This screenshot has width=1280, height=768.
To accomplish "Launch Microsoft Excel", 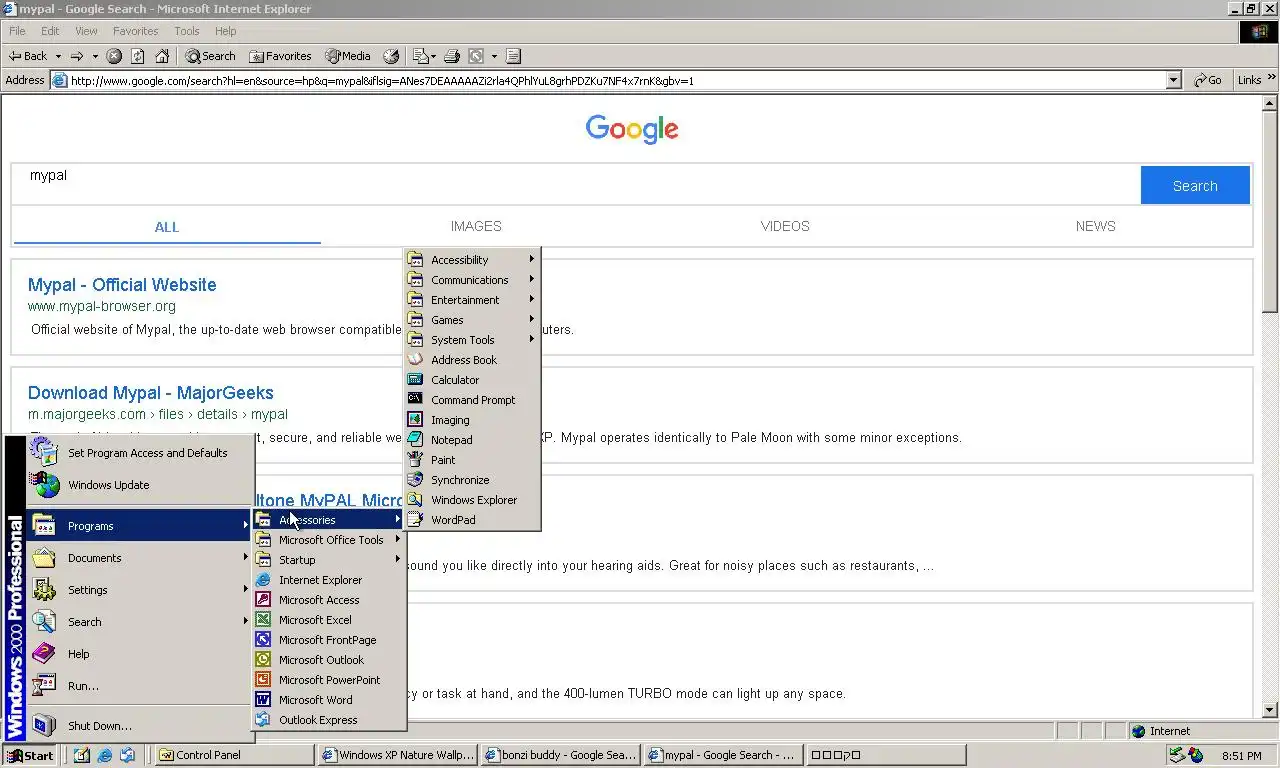I will 328,619.
